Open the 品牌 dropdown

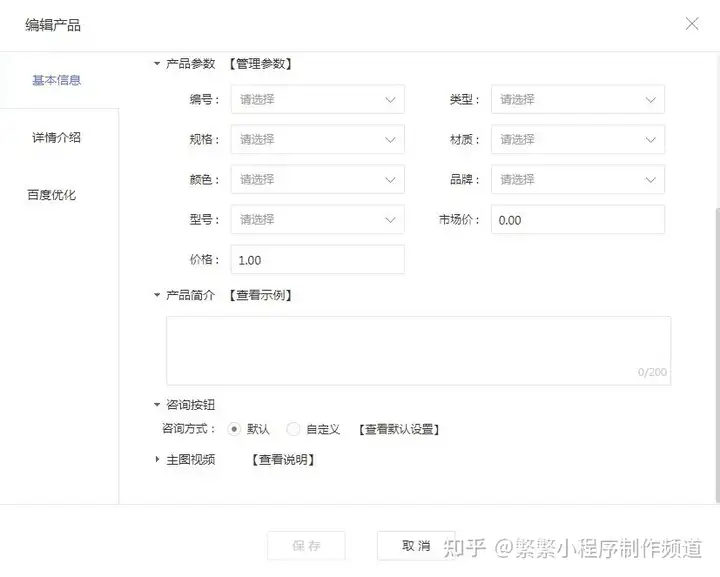point(578,179)
